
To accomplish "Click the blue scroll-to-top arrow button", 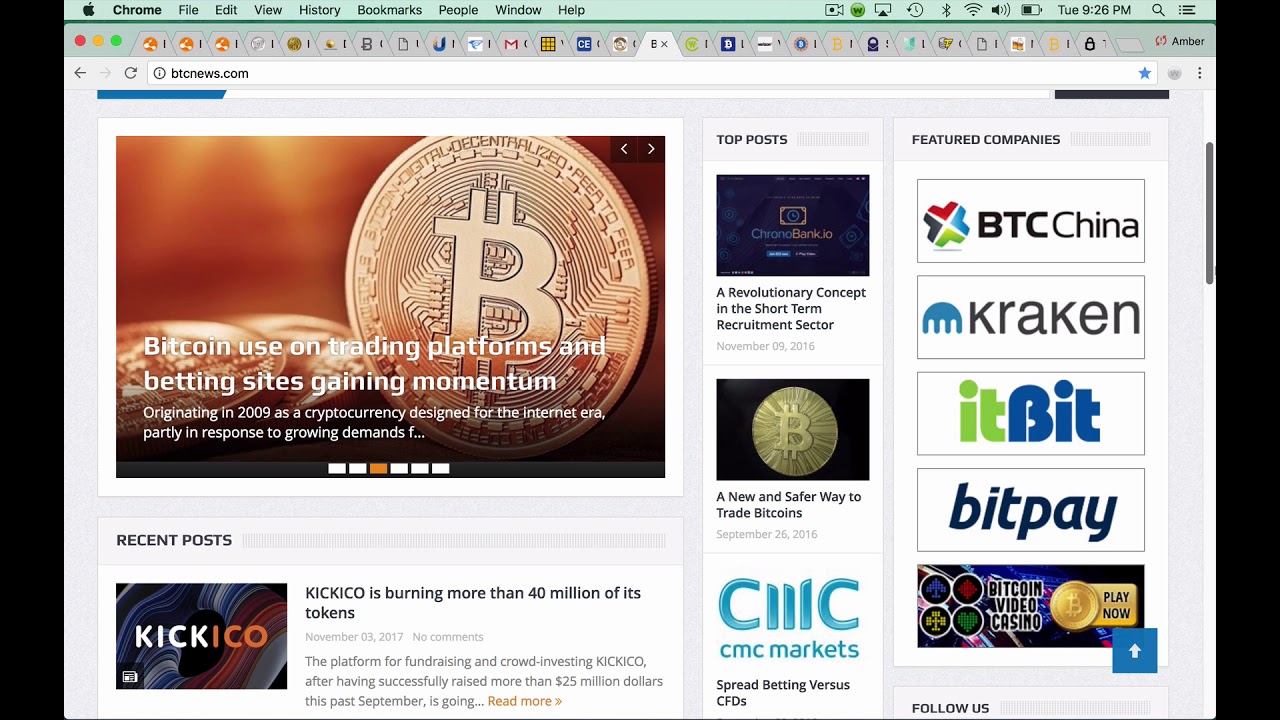I will [x=1135, y=651].
